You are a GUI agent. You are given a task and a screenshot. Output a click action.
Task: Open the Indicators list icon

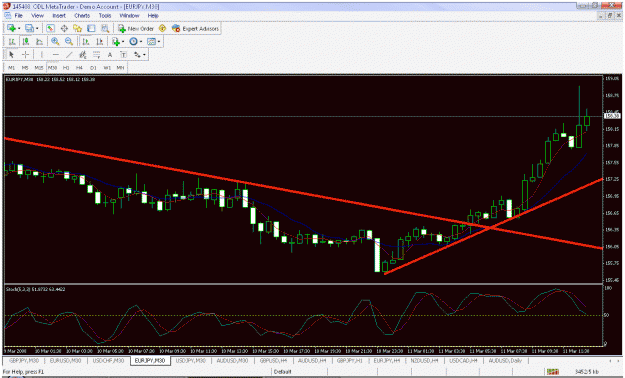116,41
